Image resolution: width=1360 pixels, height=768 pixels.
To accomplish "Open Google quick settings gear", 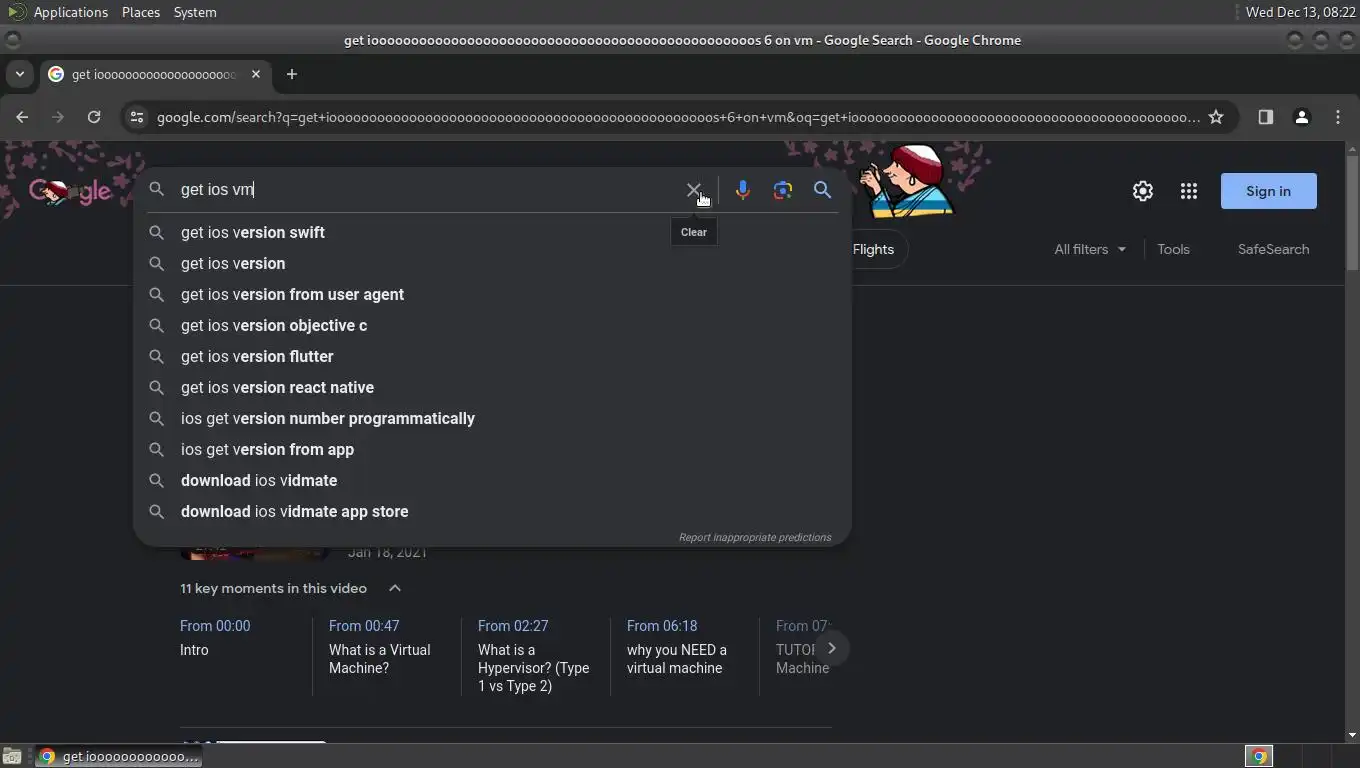I will pyautogui.click(x=1143, y=191).
